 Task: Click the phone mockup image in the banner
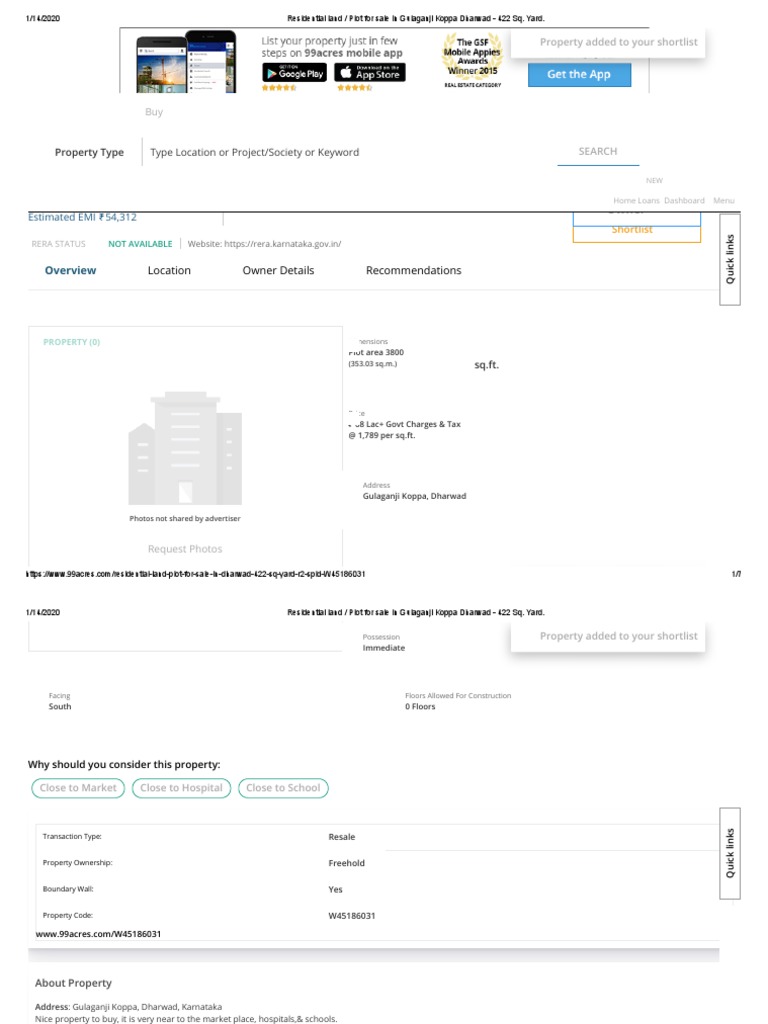pos(185,62)
